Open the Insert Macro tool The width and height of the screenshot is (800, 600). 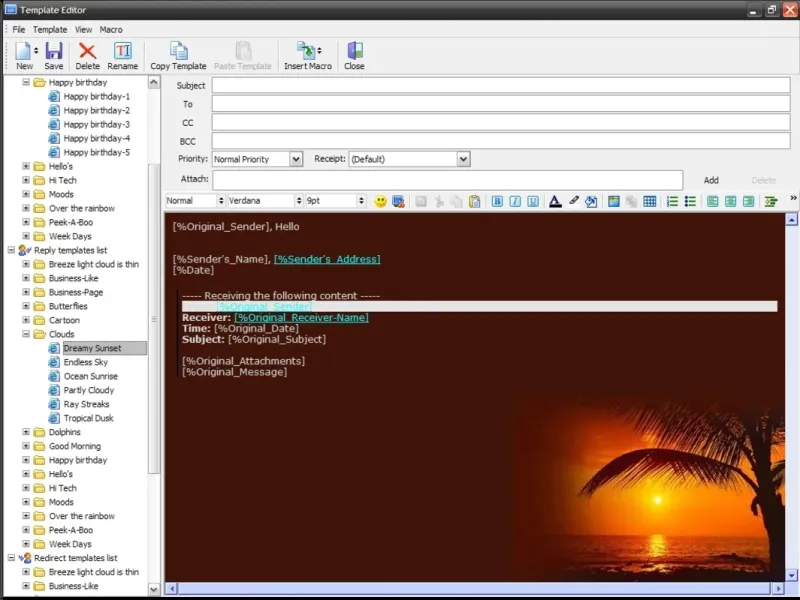tap(307, 55)
